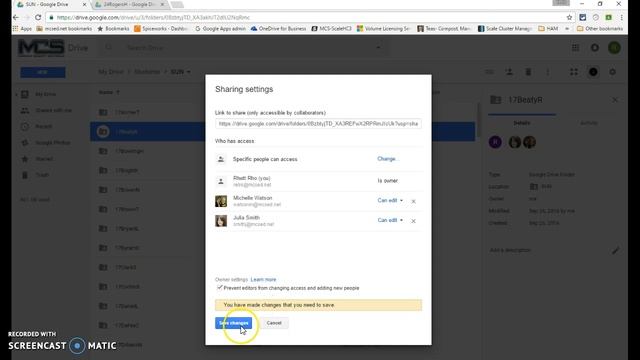Image resolution: width=640 pixels, height=360 pixels.
Task: Click the Save changes button
Action: 233,323
